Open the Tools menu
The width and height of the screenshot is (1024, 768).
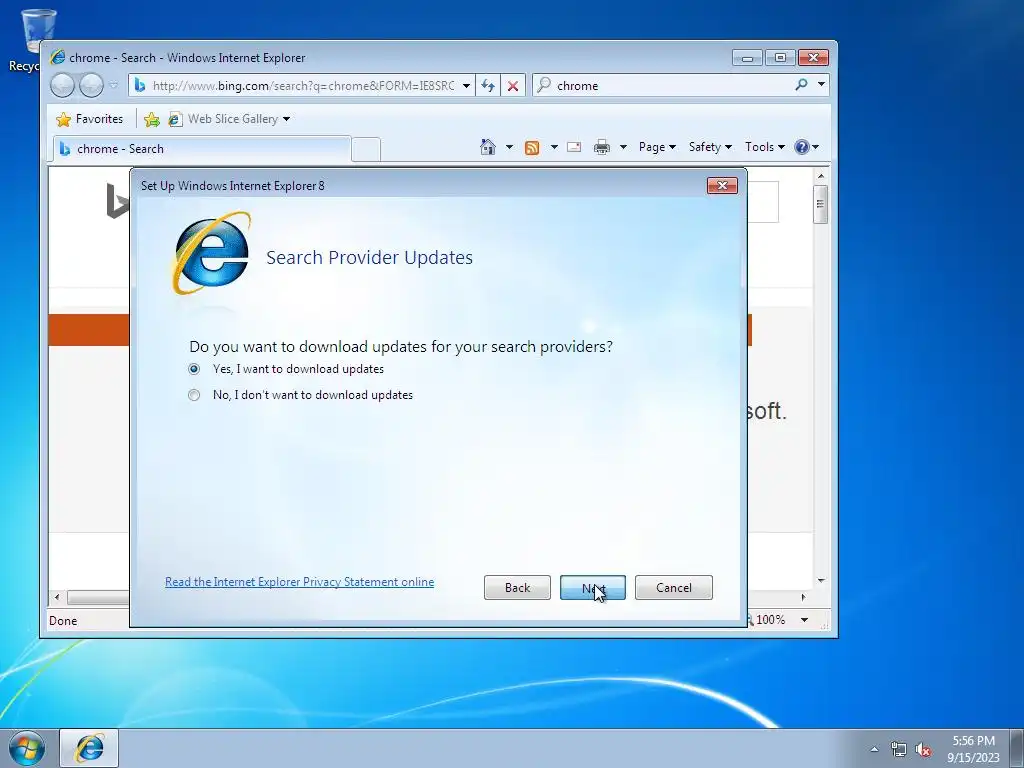pyautogui.click(x=765, y=147)
